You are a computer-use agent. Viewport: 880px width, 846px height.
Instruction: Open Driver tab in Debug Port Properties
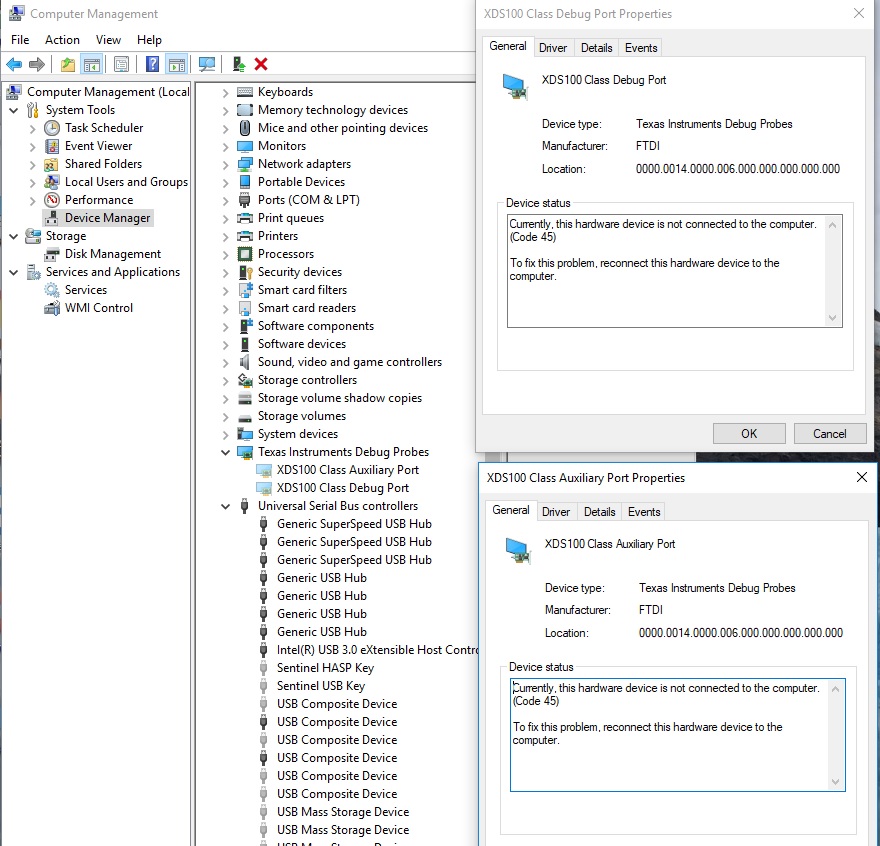pyautogui.click(x=553, y=48)
